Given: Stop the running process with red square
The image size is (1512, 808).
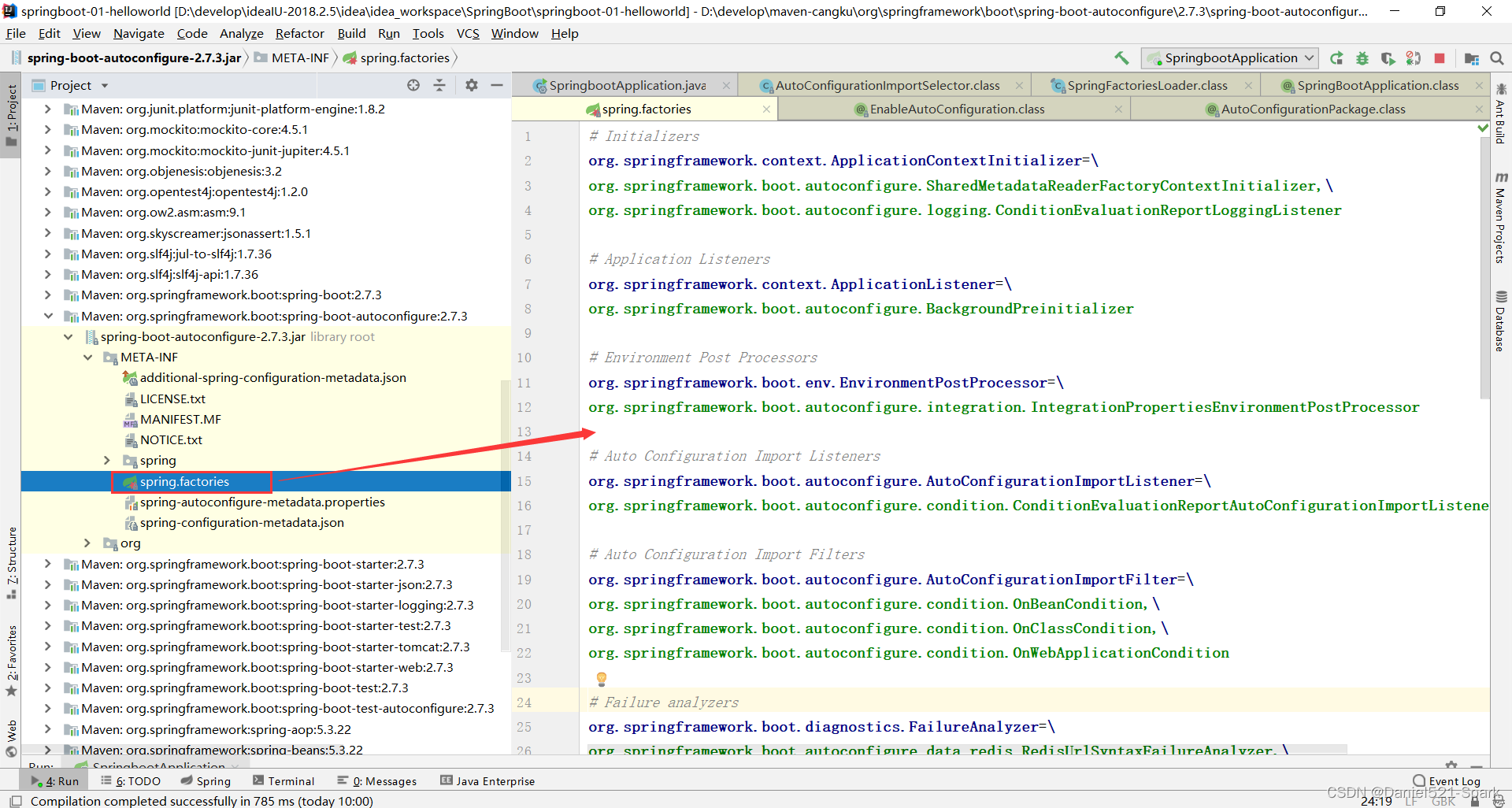Looking at the screenshot, I should coord(1440,58).
